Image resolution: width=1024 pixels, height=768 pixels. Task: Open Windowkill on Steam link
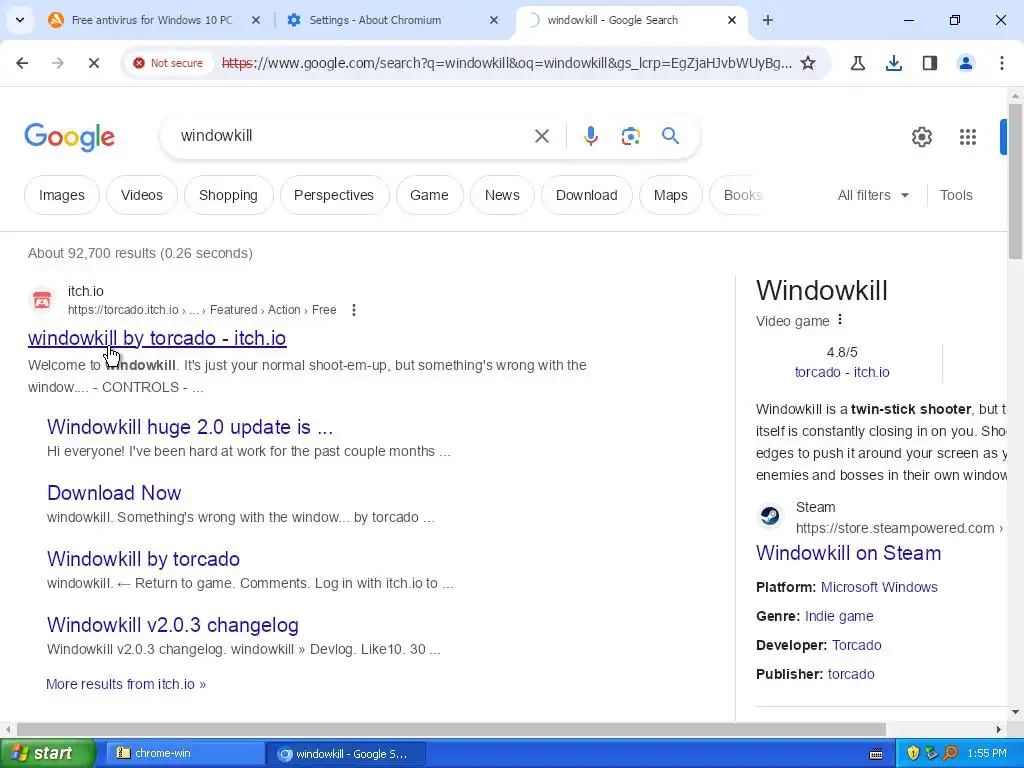(848, 552)
